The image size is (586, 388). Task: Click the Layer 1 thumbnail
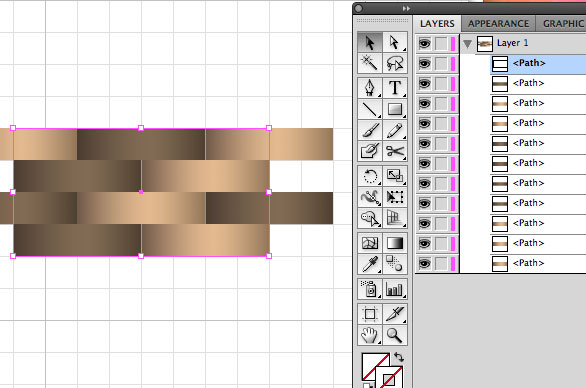point(485,44)
